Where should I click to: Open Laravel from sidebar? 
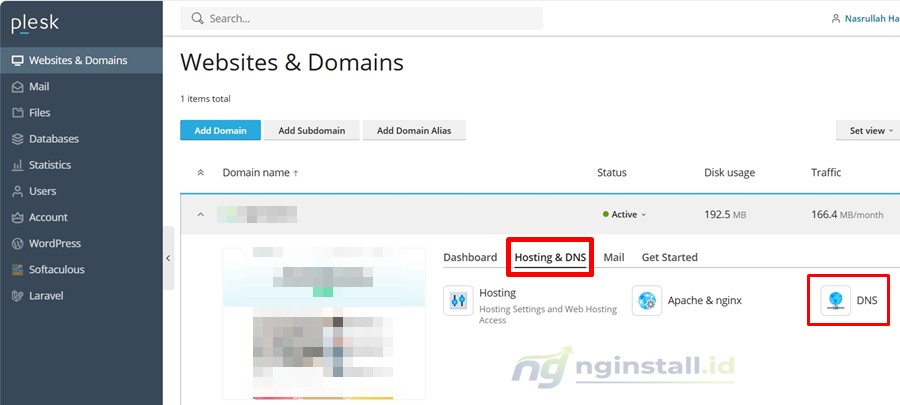81,296
